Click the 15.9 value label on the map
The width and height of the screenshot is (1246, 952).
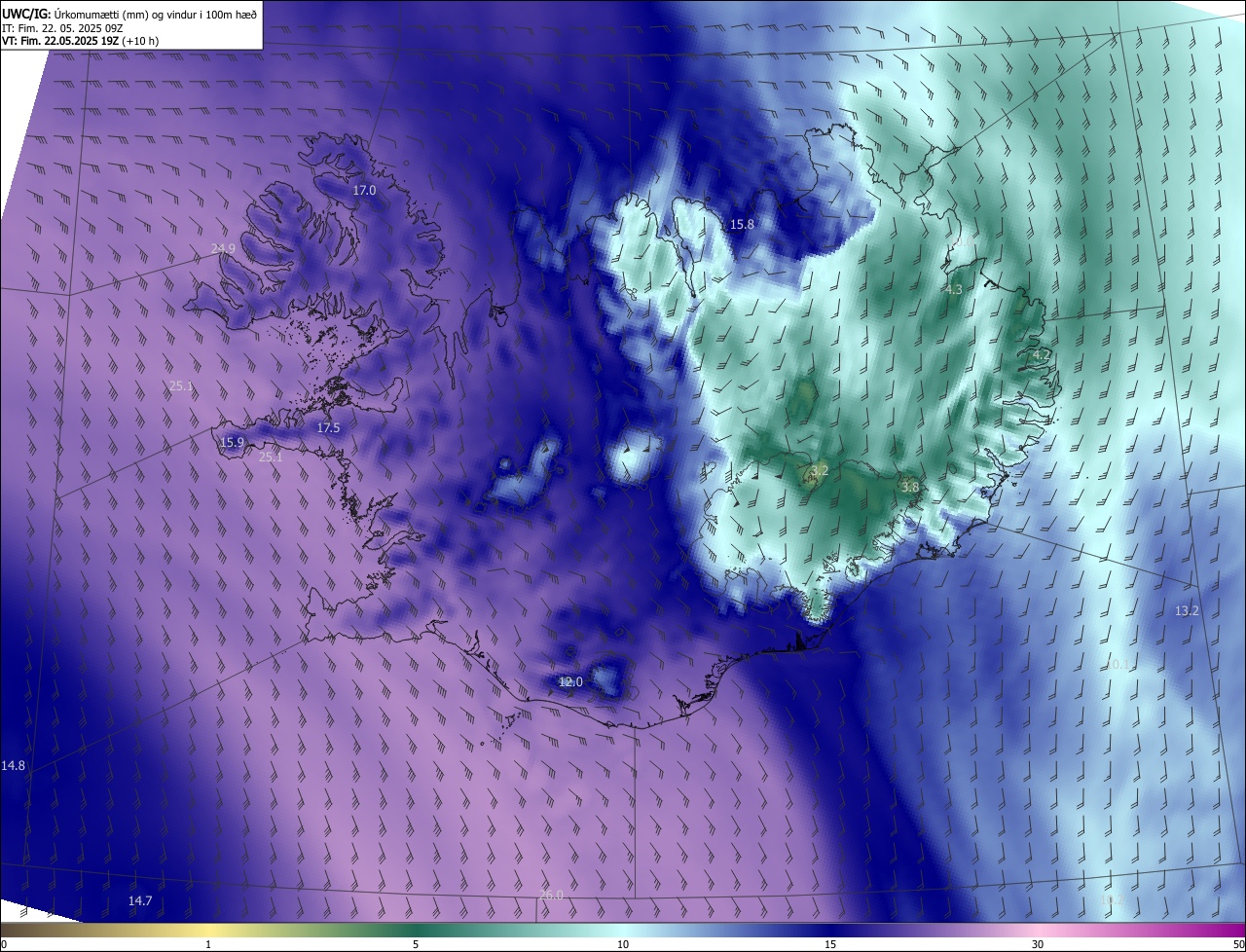(232, 443)
